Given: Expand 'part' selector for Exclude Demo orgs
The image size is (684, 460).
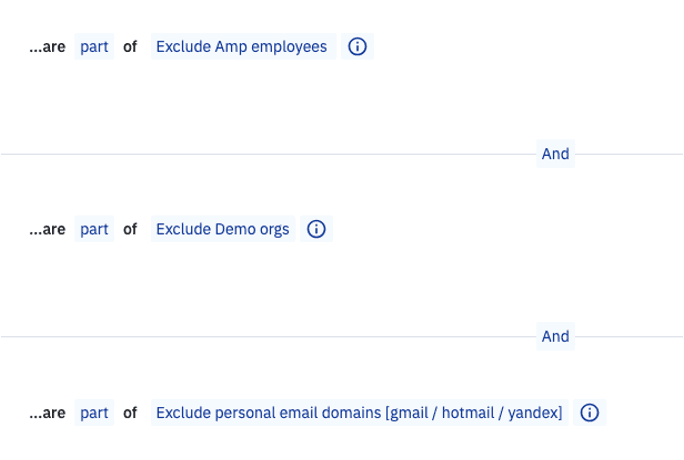Looking at the screenshot, I should click(x=94, y=229).
